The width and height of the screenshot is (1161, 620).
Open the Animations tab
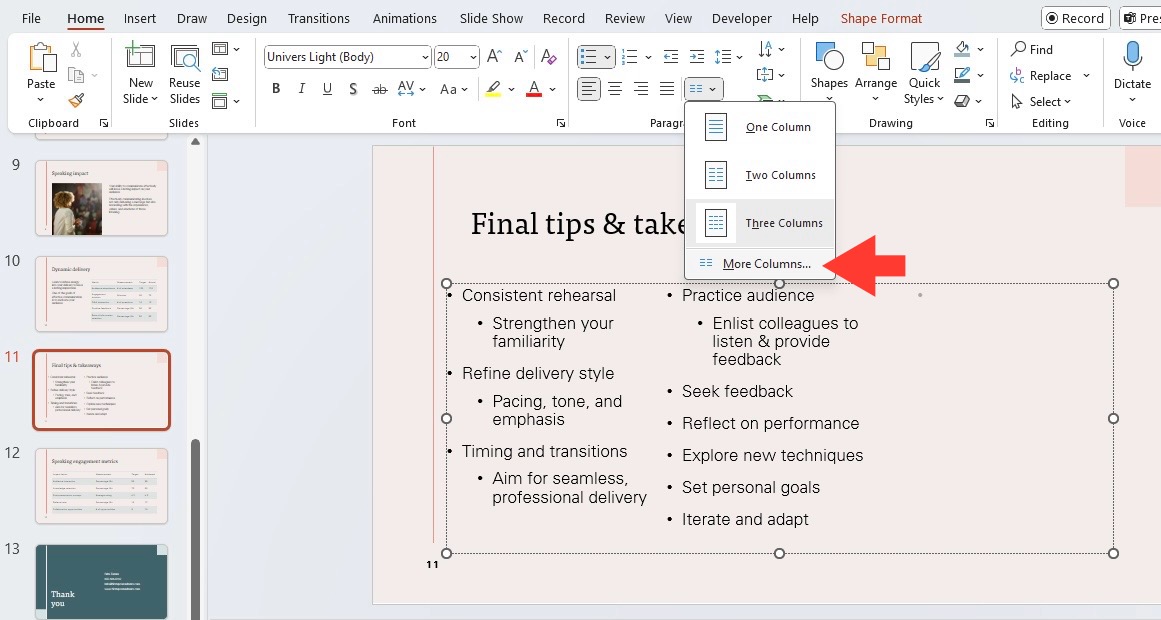(x=404, y=19)
